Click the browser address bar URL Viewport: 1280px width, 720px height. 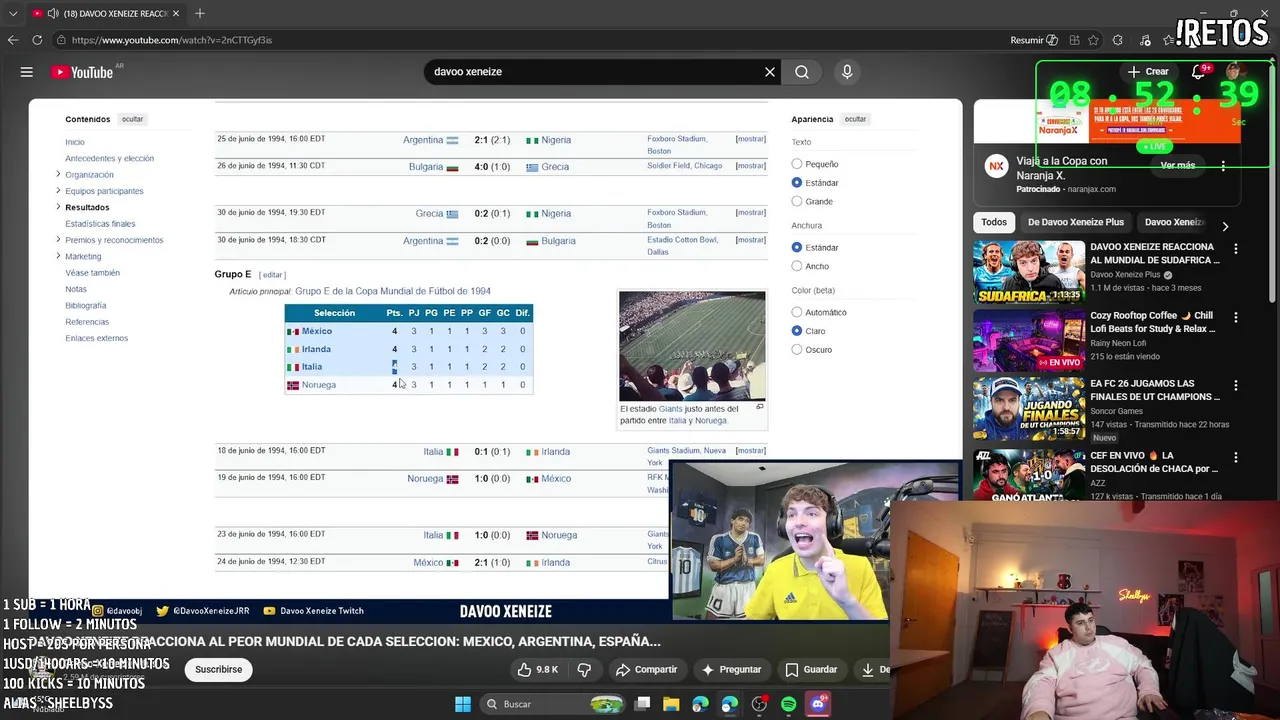(x=172, y=40)
